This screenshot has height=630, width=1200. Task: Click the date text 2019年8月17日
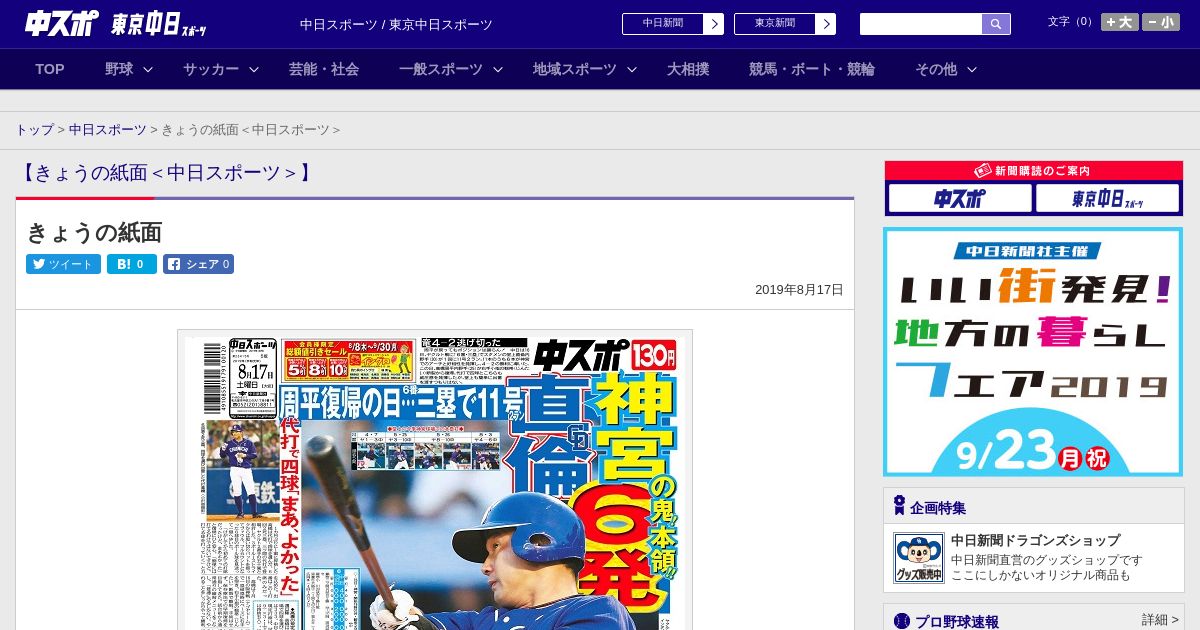[799, 290]
